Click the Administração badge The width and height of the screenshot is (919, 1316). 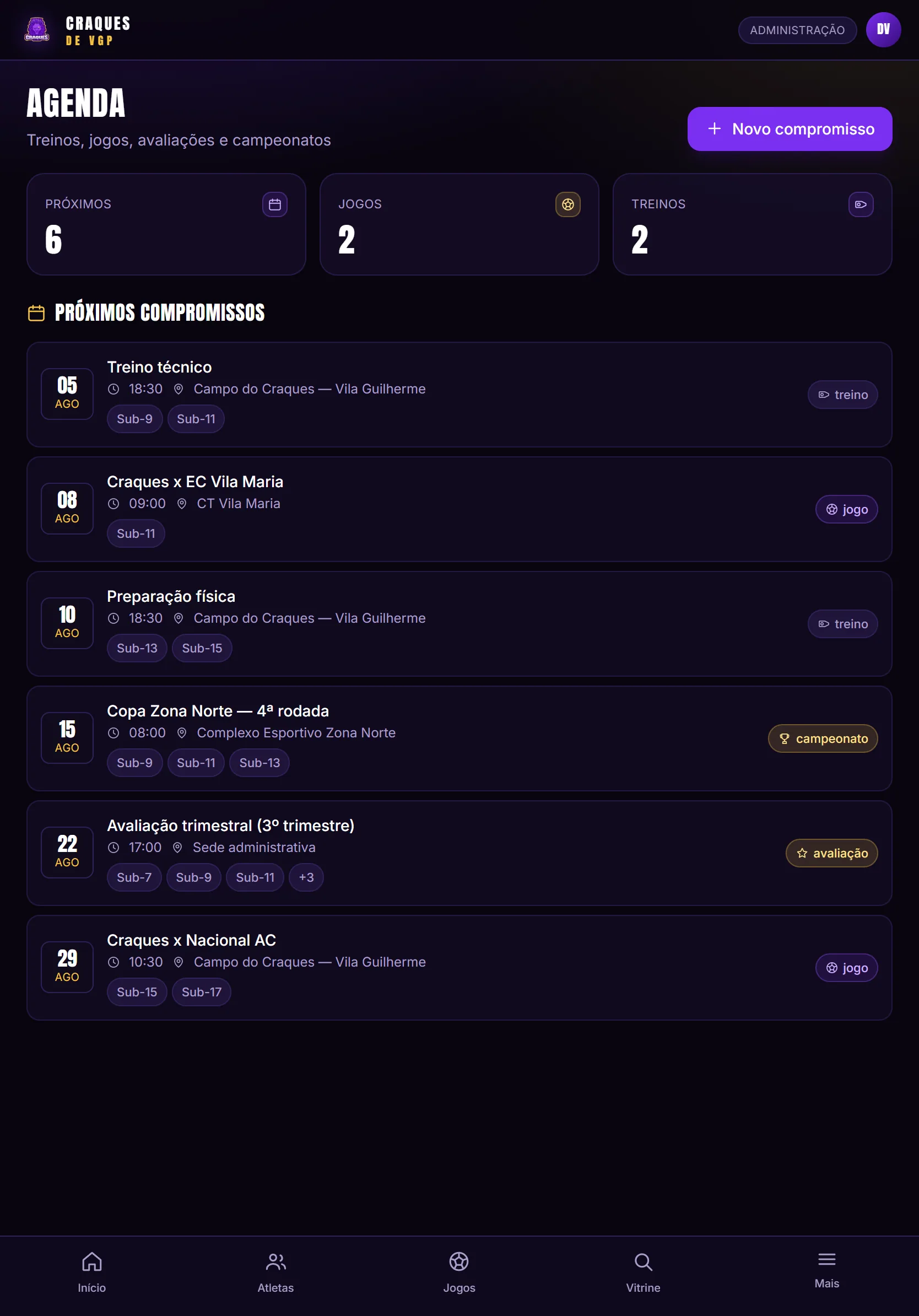pyautogui.click(x=797, y=30)
